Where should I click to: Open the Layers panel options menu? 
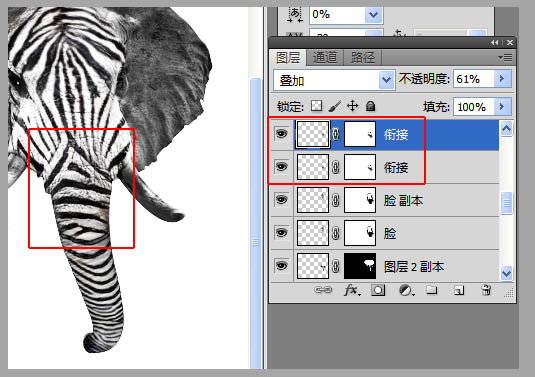(505, 58)
